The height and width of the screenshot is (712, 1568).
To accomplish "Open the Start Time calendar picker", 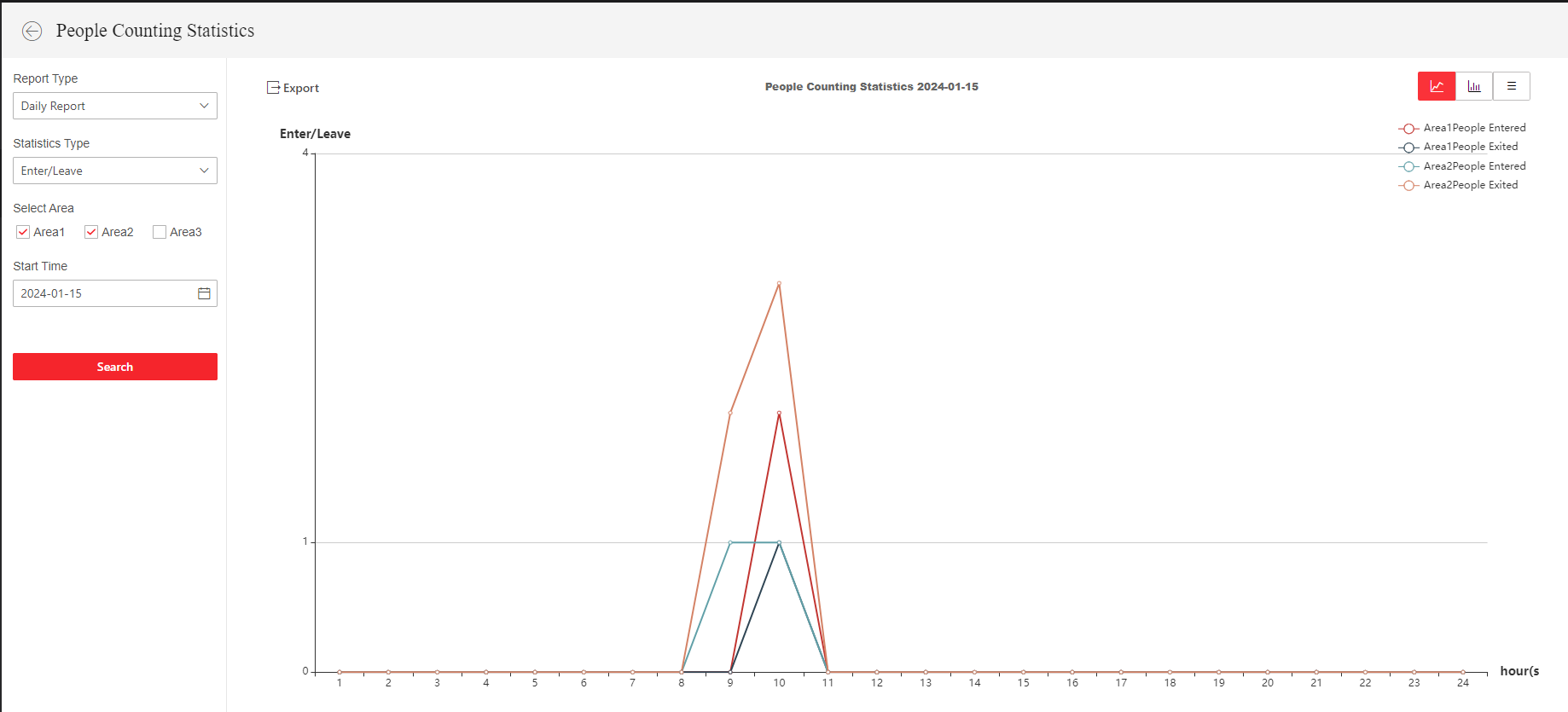I will coord(204,293).
